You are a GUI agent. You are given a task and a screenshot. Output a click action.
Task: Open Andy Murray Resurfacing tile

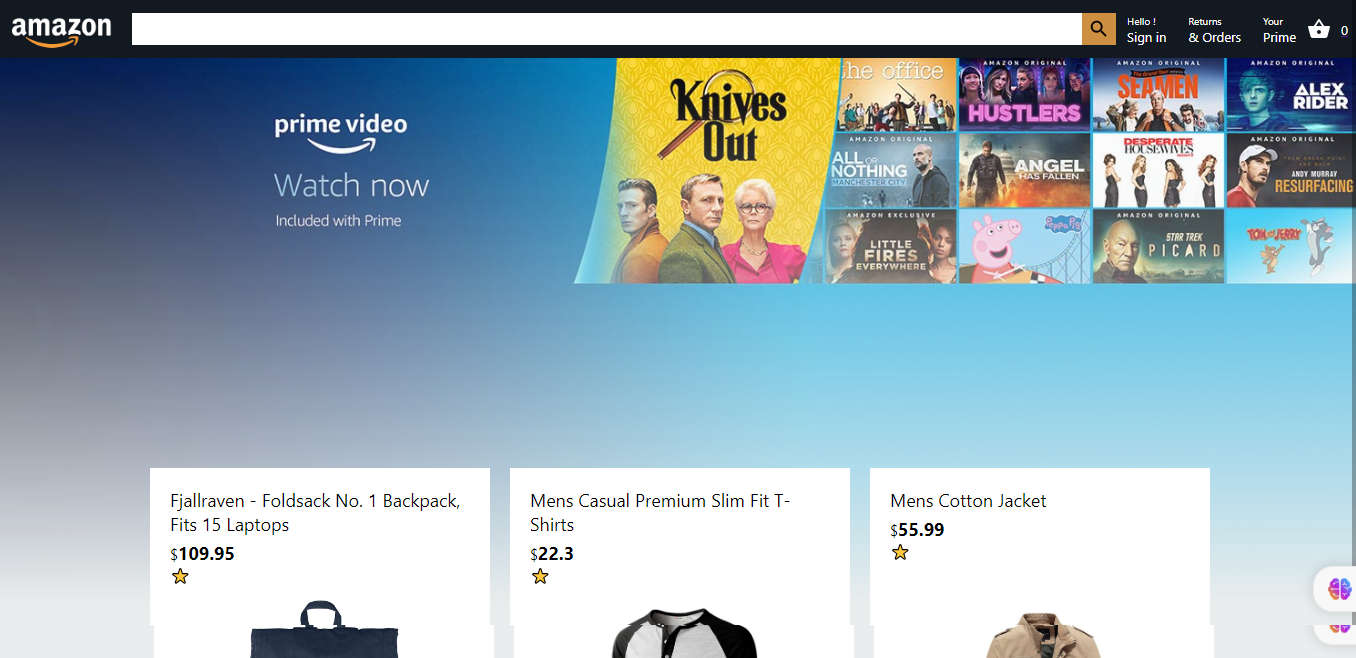1291,170
